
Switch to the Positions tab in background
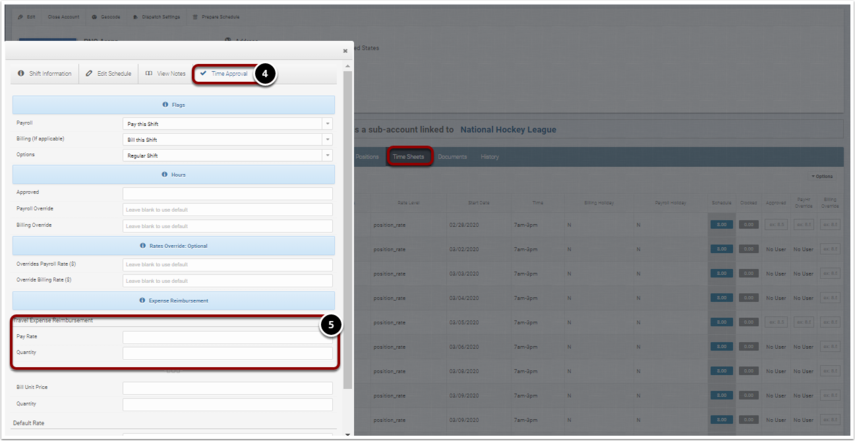point(367,157)
